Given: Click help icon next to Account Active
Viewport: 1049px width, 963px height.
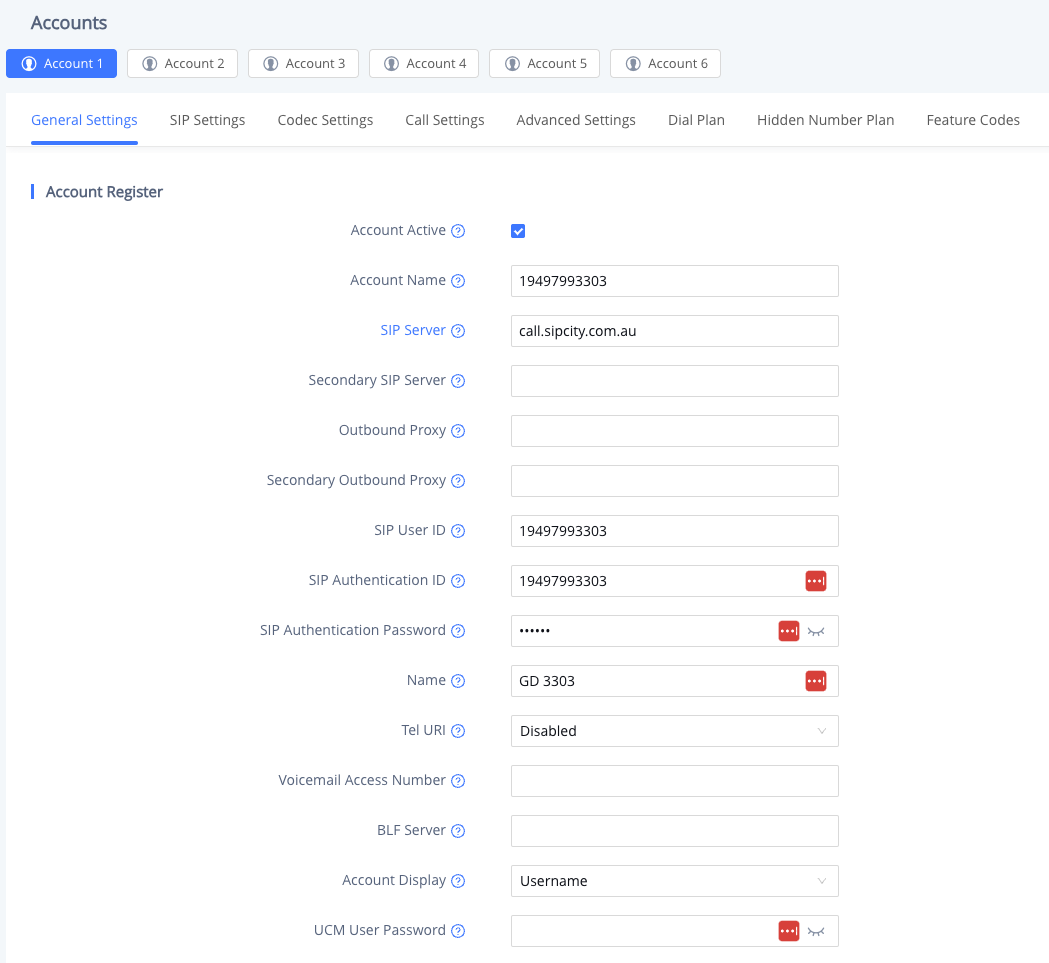Looking at the screenshot, I should coord(458,231).
